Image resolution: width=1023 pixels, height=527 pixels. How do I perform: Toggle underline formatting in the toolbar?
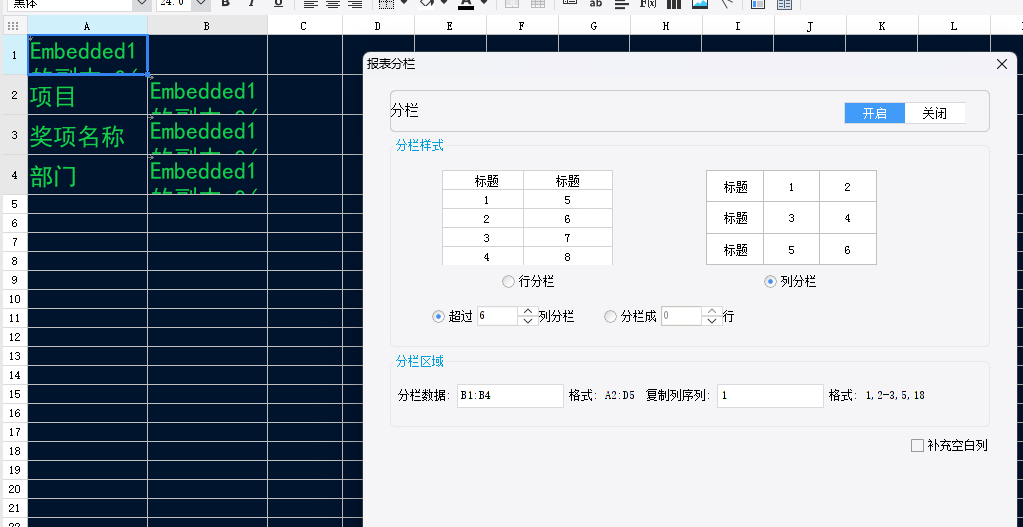pos(278,3)
